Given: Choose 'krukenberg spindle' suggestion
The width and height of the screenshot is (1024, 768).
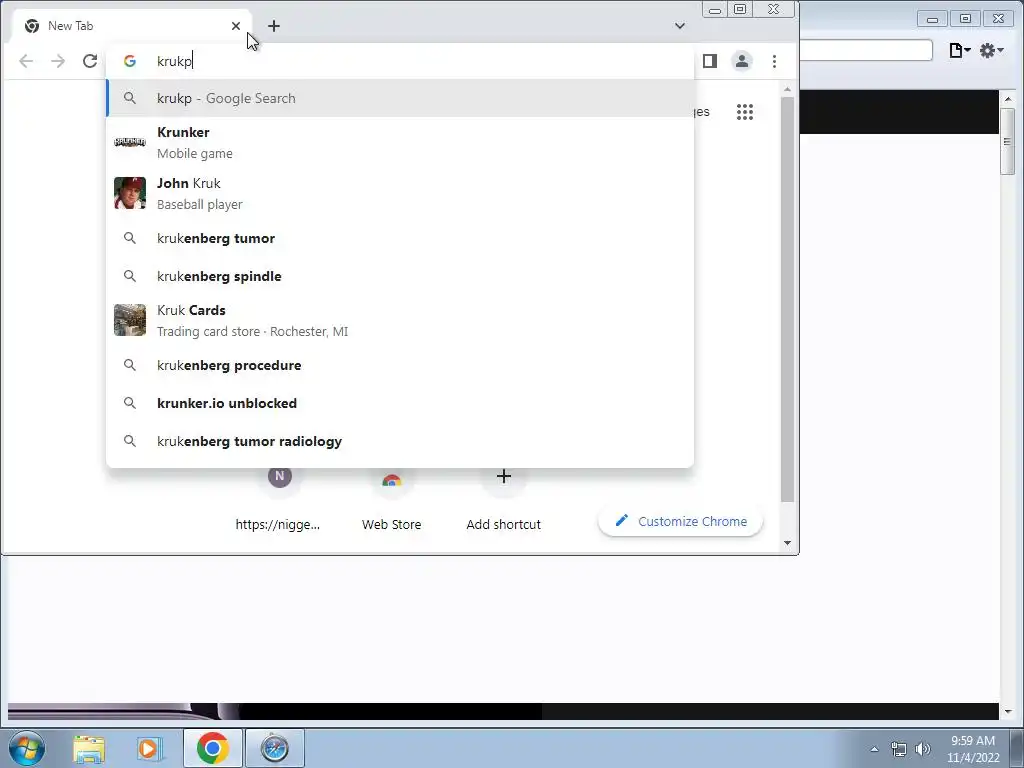Looking at the screenshot, I should 400,276.
